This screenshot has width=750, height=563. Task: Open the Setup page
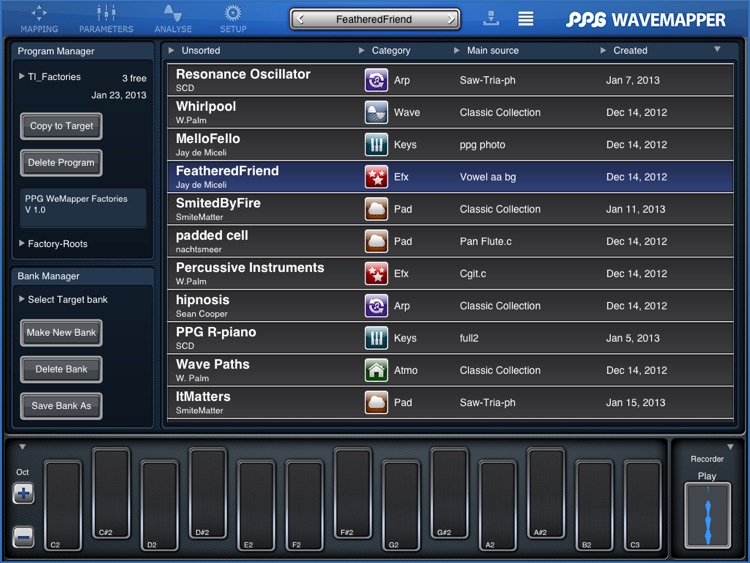(233, 19)
